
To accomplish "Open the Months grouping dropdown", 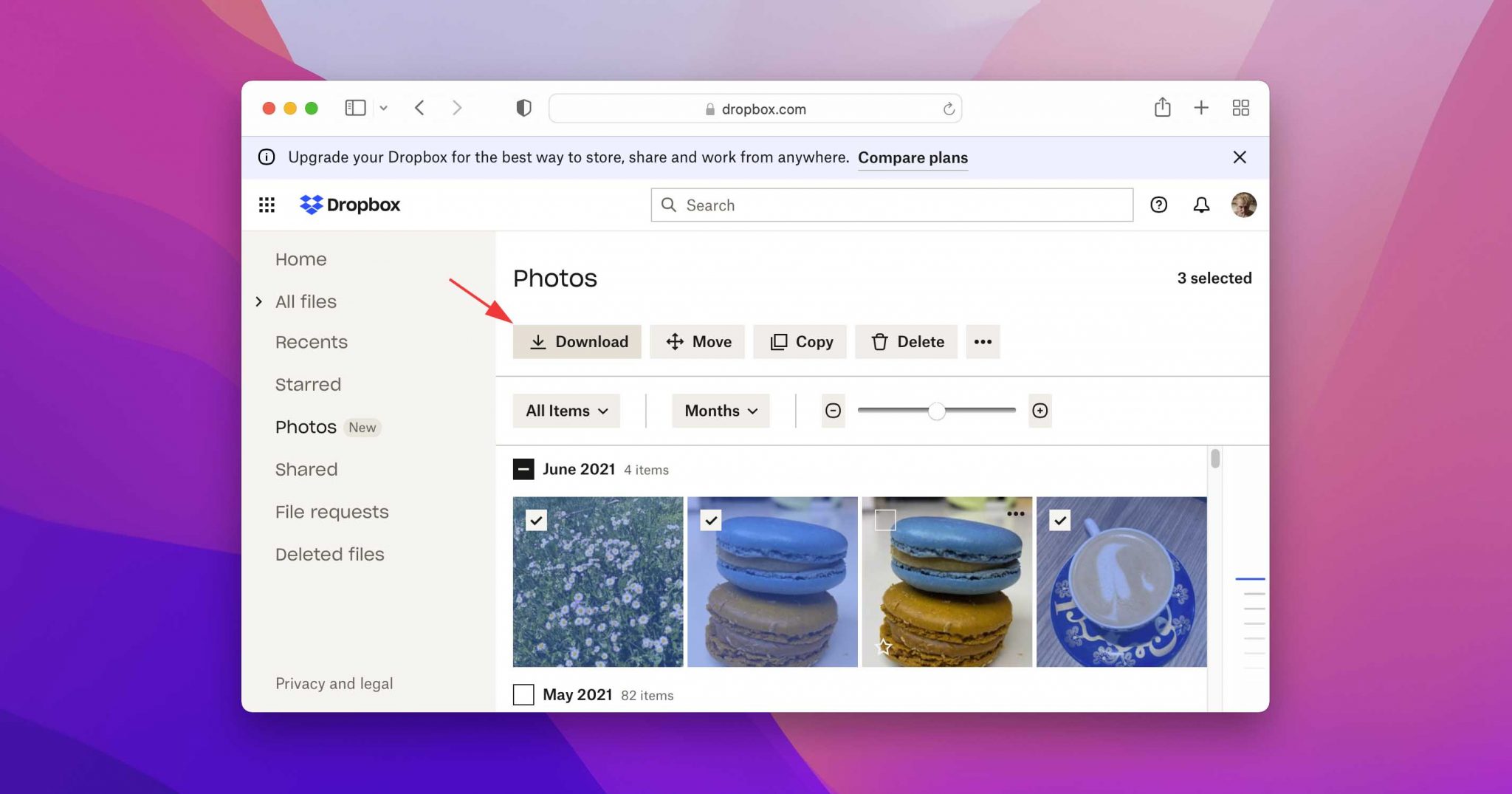I will point(721,411).
